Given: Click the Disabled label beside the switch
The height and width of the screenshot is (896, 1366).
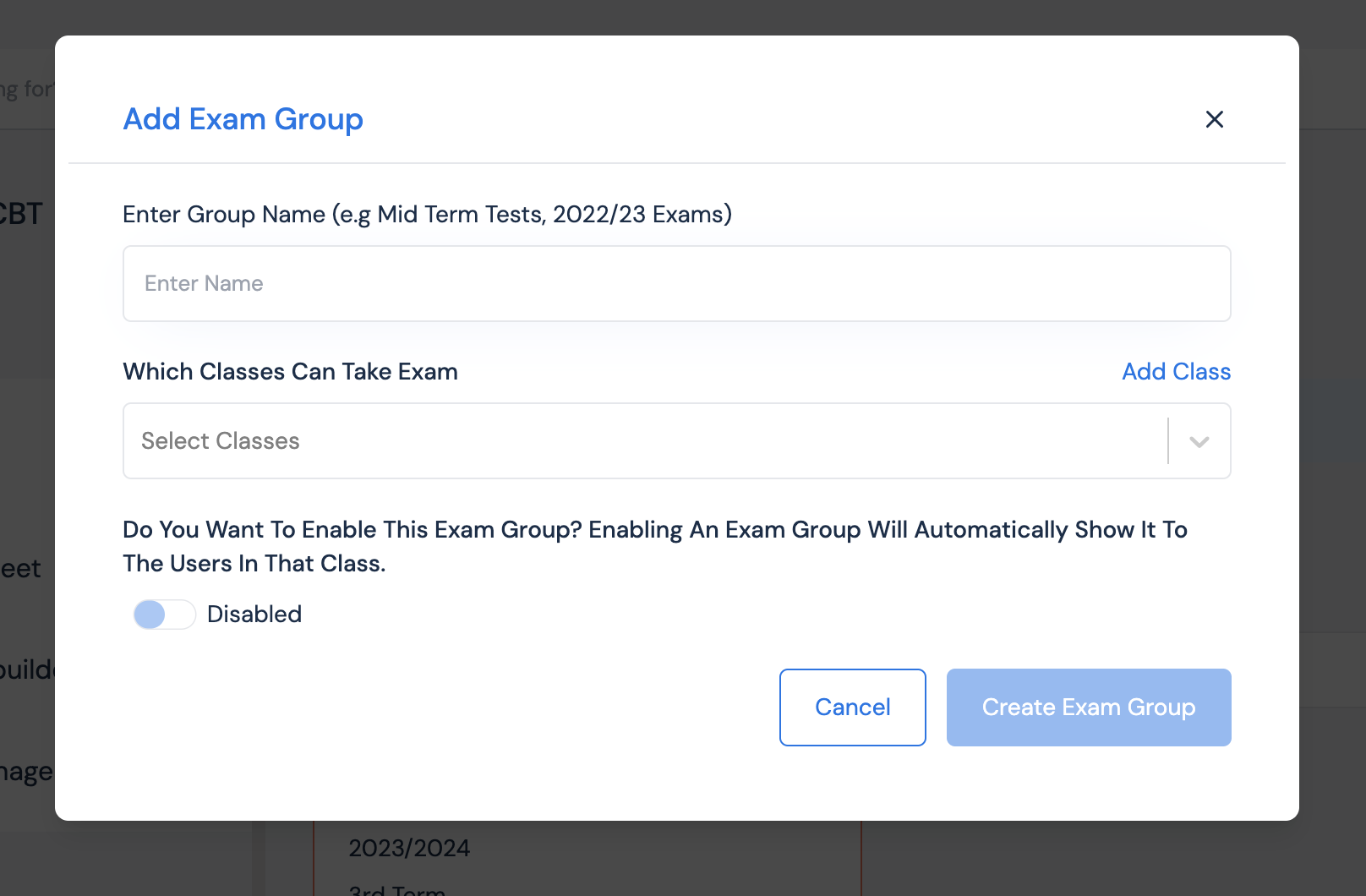Looking at the screenshot, I should [254, 615].
